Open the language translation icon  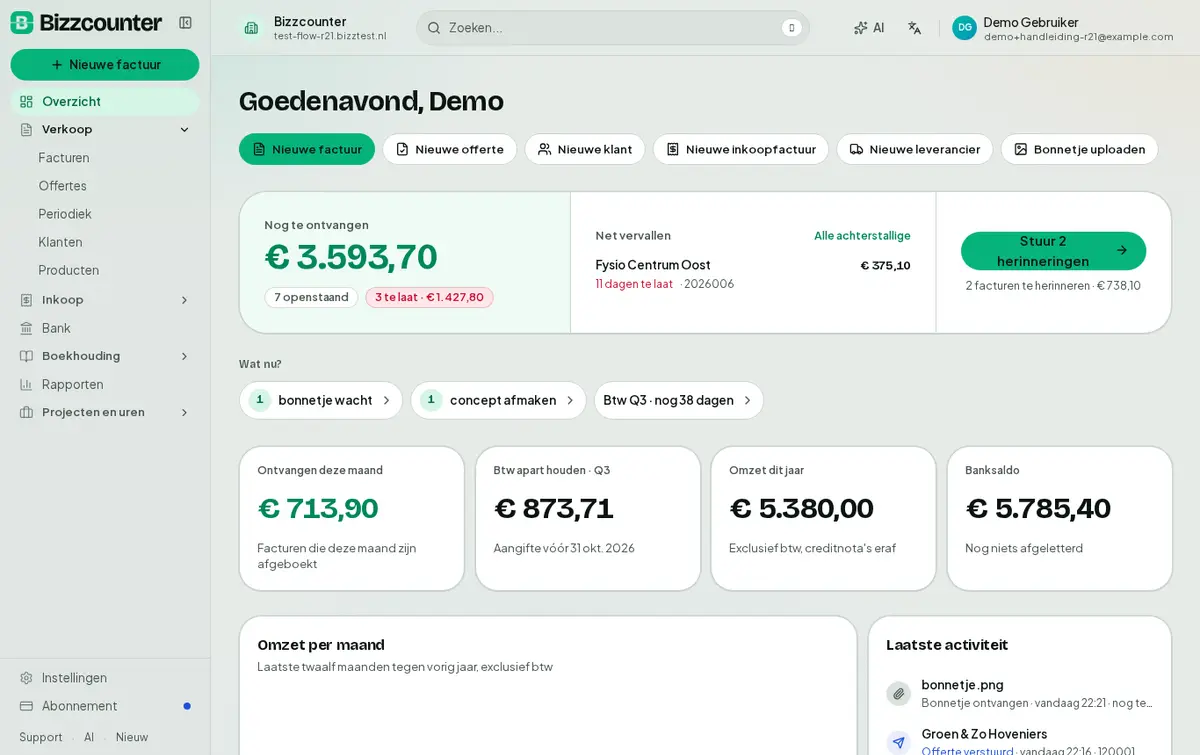point(914,28)
